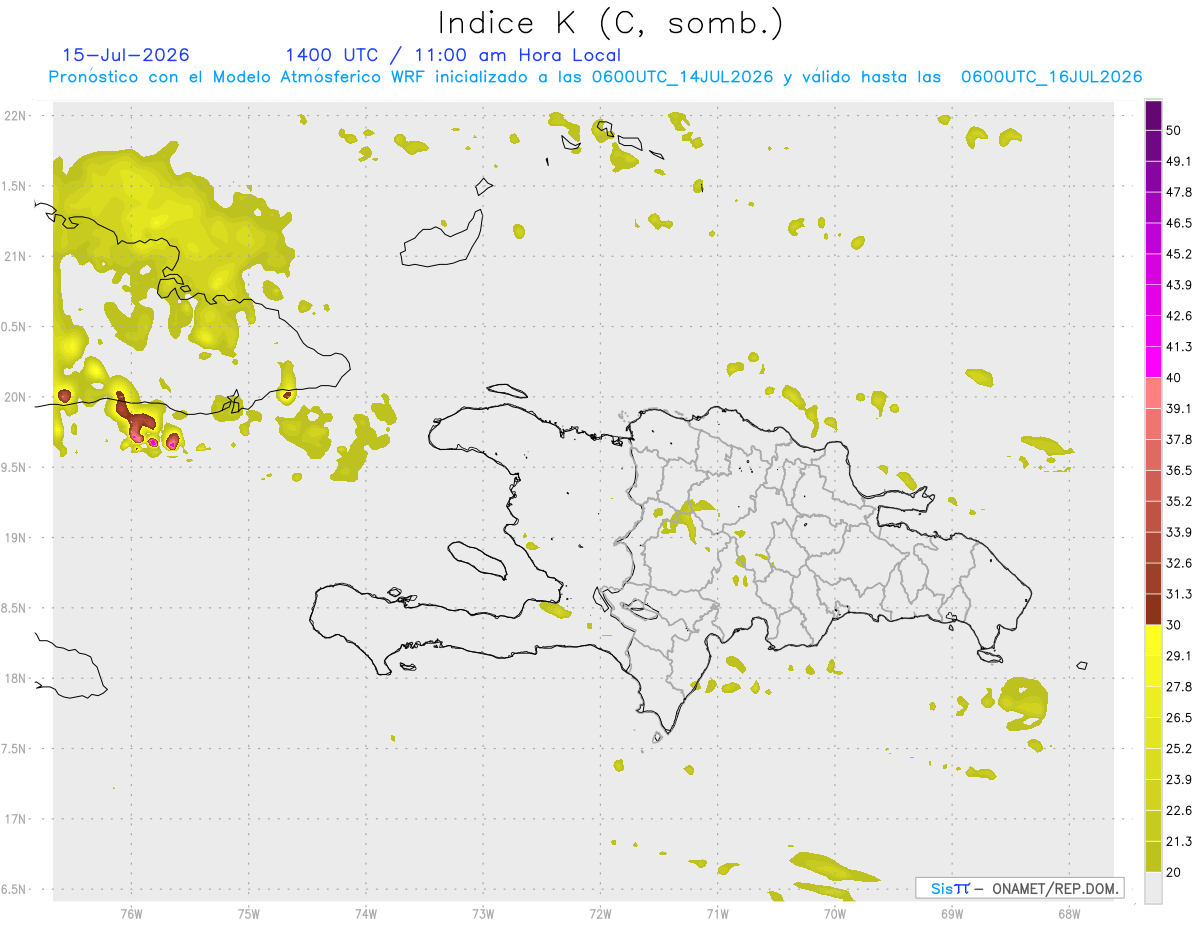Click the color scale value 46.5
The height and width of the screenshot is (927, 1200).
[x=1179, y=223]
